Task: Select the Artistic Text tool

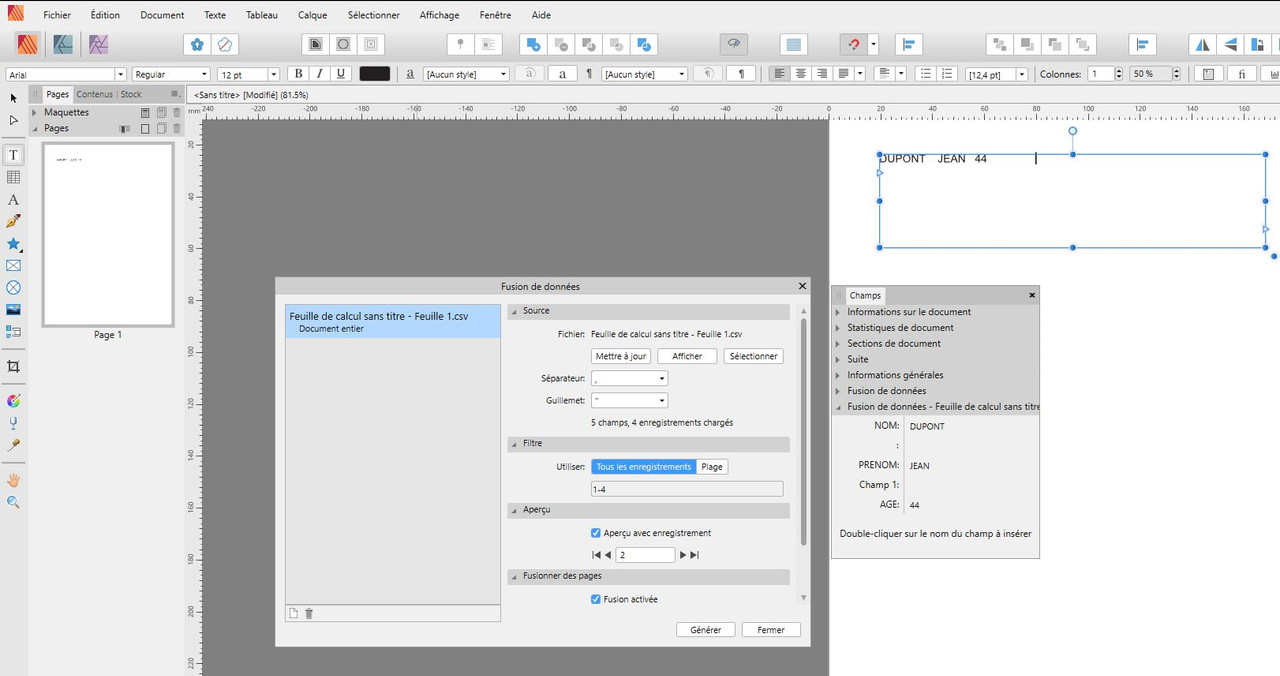Action: point(13,200)
